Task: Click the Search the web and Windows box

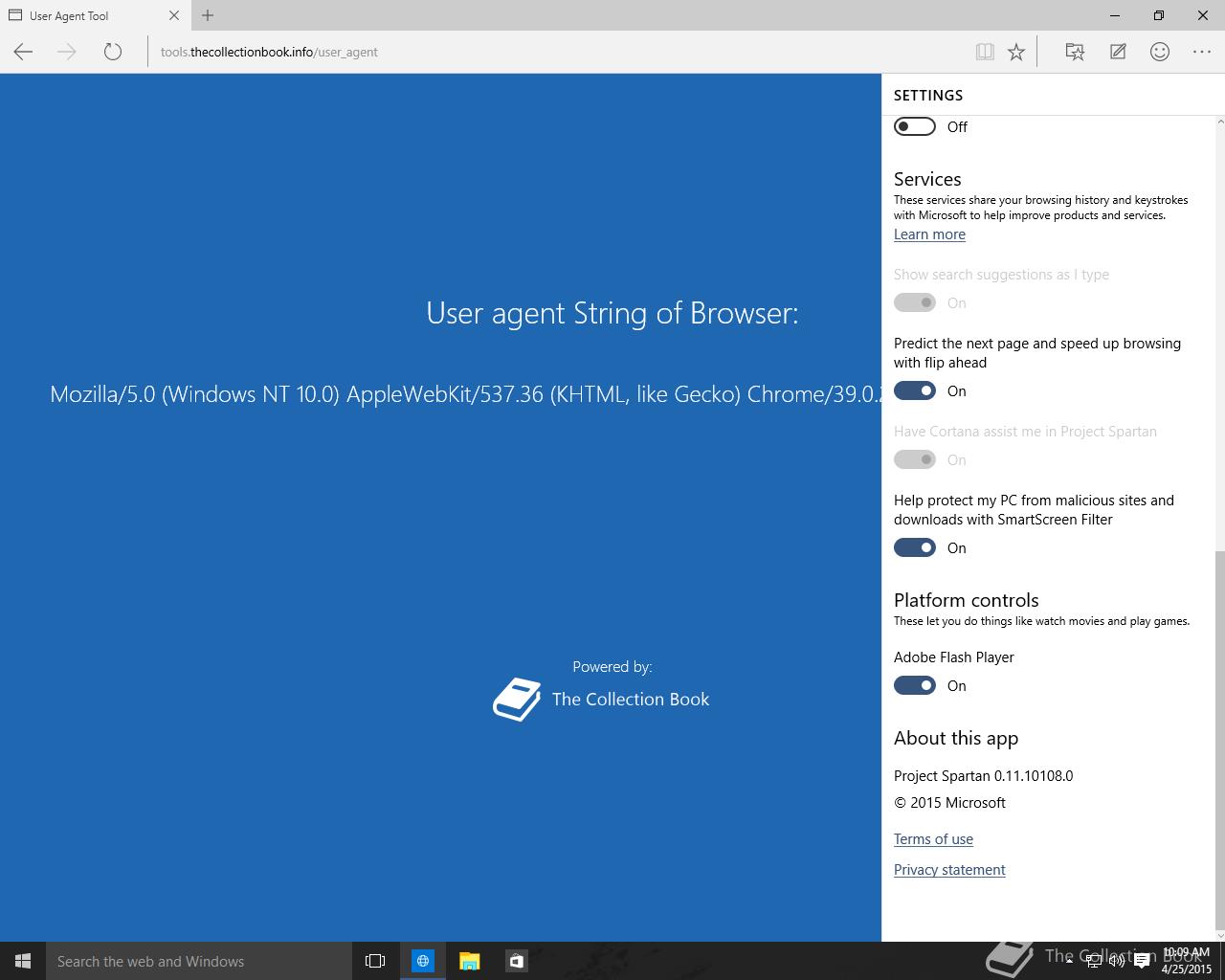Action: tap(199, 961)
